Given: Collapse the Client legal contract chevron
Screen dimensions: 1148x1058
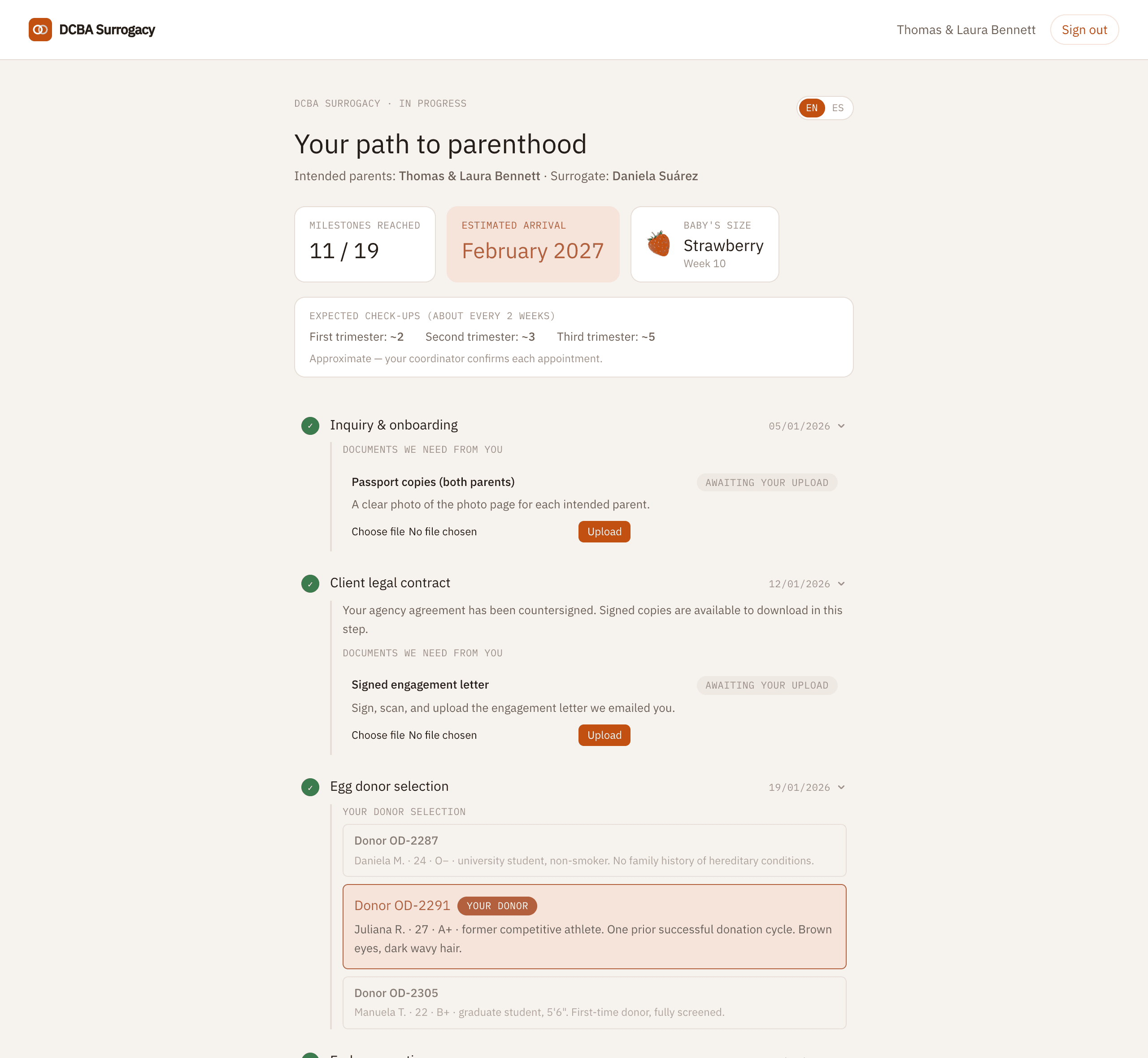Looking at the screenshot, I should click(841, 584).
